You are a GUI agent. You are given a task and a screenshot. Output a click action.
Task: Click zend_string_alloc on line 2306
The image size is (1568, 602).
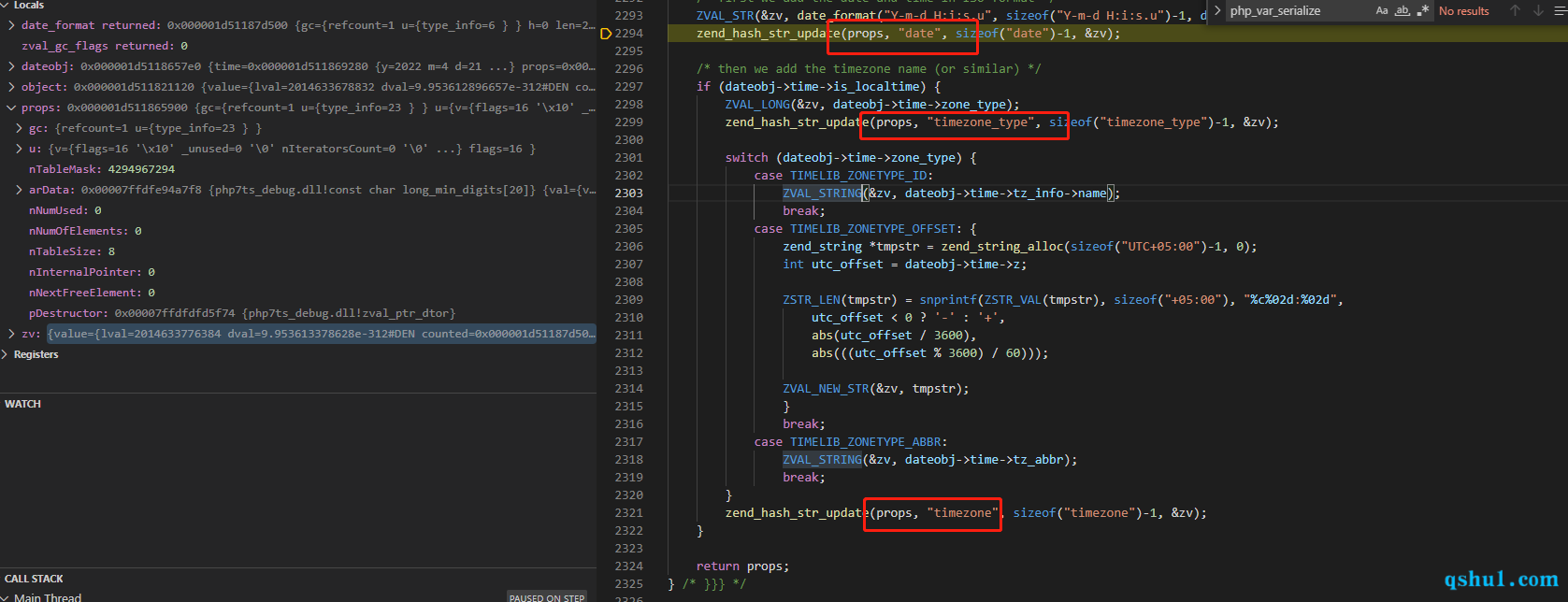point(1002,247)
